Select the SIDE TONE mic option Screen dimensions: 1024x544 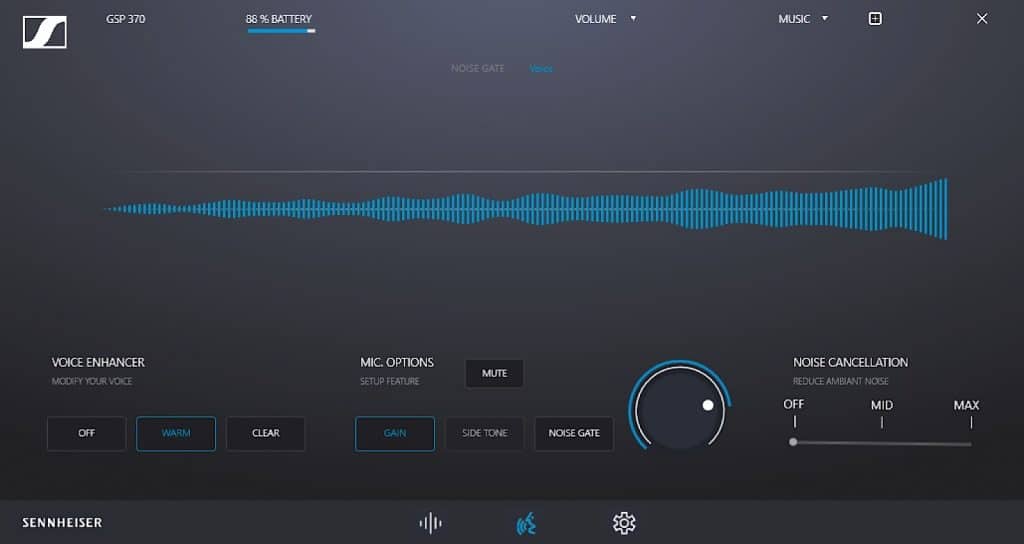[x=484, y=434]
